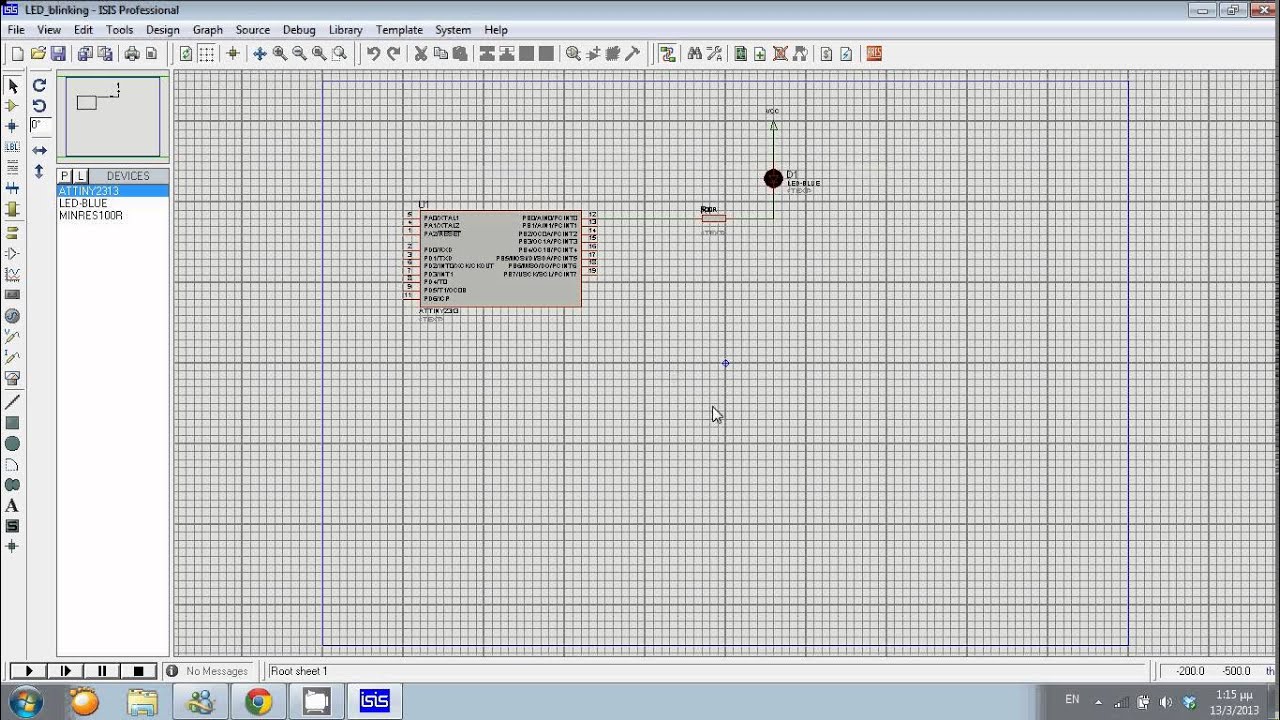Select the 2D Graphics Symbols tool
Screen dimensions: 1280x720
(x=13, y=526)
